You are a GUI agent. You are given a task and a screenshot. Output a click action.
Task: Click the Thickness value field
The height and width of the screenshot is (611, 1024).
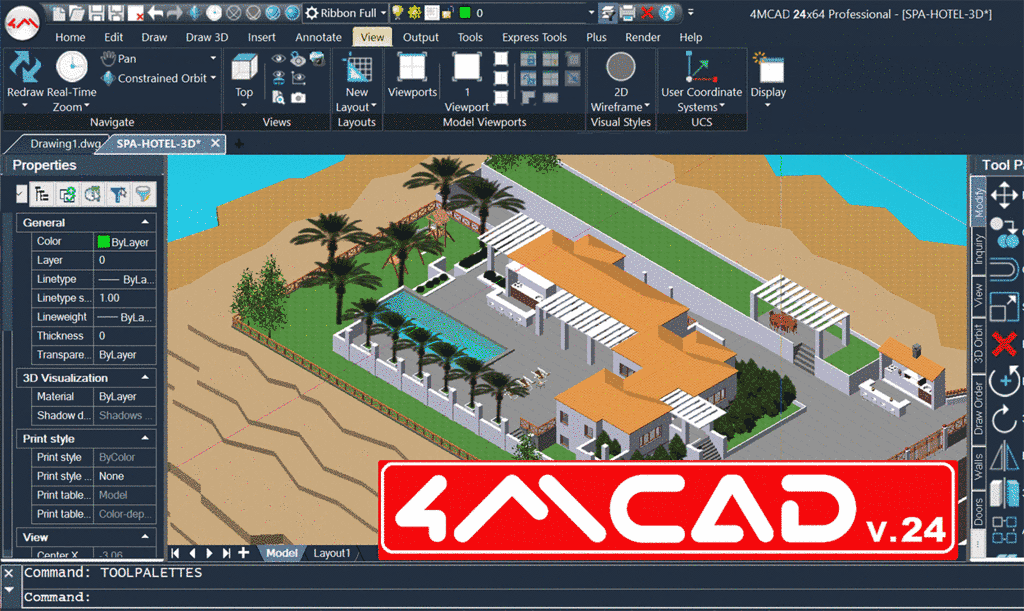click(125, 336)
